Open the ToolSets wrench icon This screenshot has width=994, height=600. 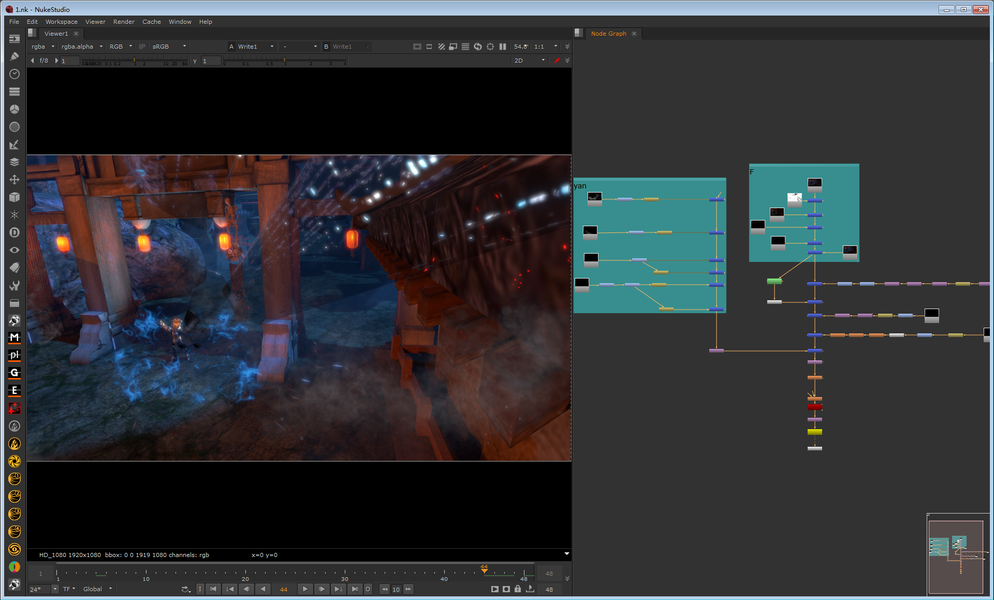coord(14,285)
